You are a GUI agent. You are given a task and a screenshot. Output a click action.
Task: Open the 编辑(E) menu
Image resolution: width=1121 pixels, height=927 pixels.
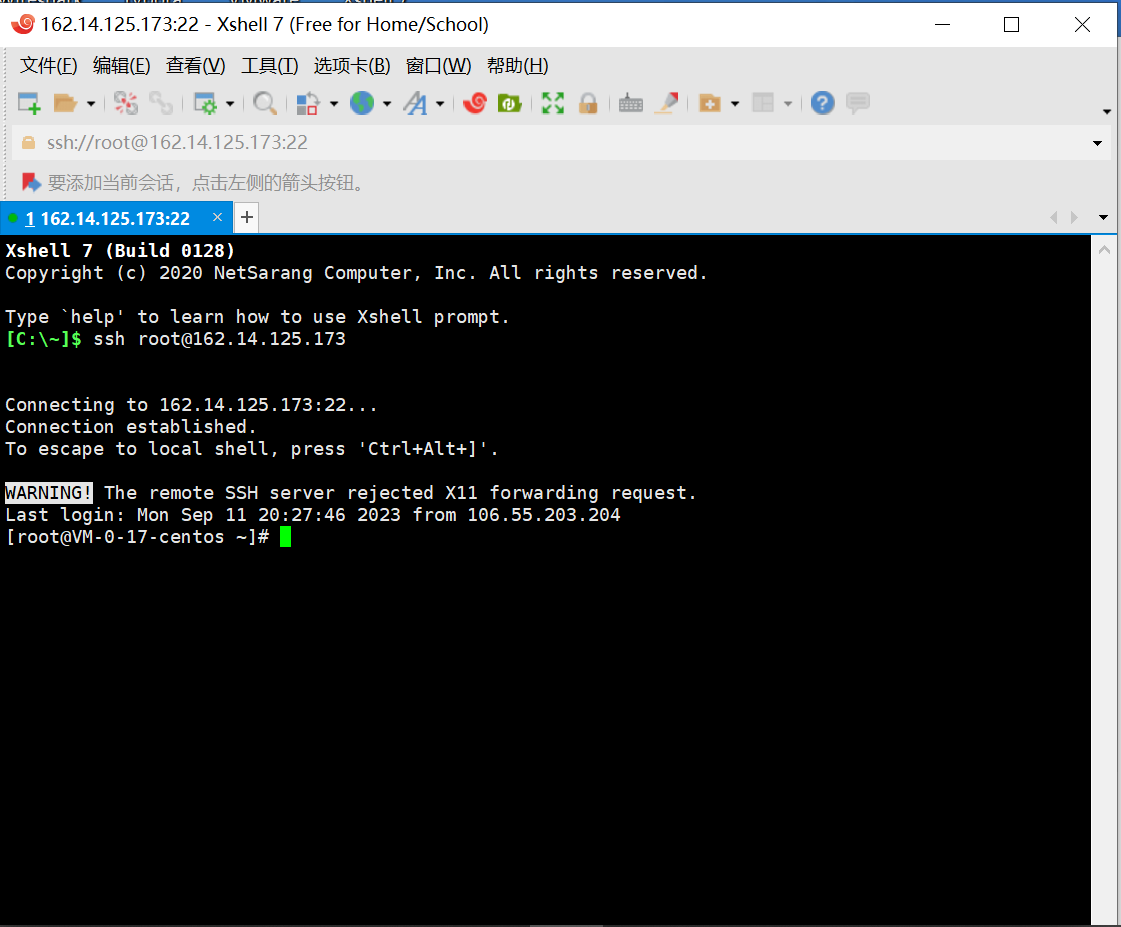pyautogui.click(x=122, y=66)
